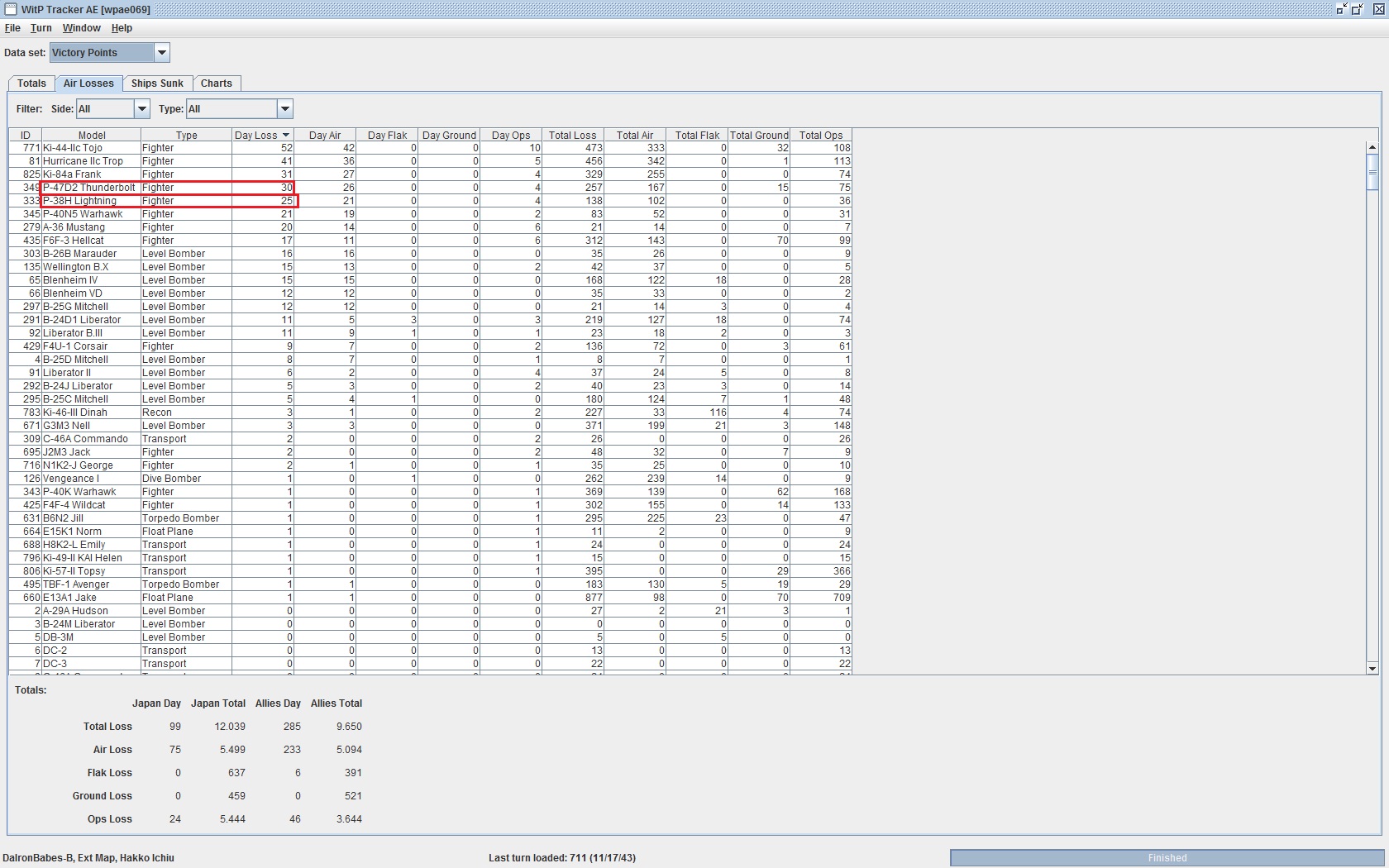Screen dimensions: 1389x868
Task: Select the A-36 Mustang row
Action: coord(430,227)
